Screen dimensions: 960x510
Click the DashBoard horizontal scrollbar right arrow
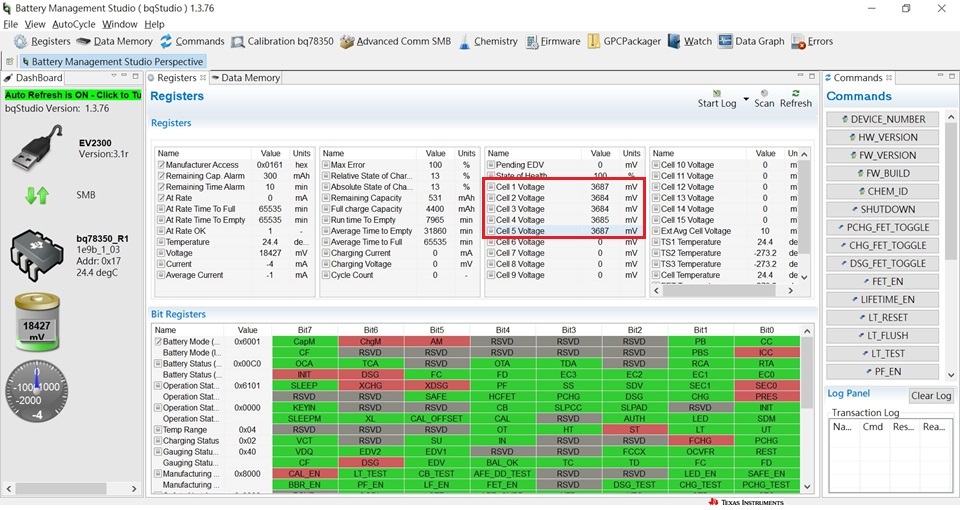(x=134, y=489)
